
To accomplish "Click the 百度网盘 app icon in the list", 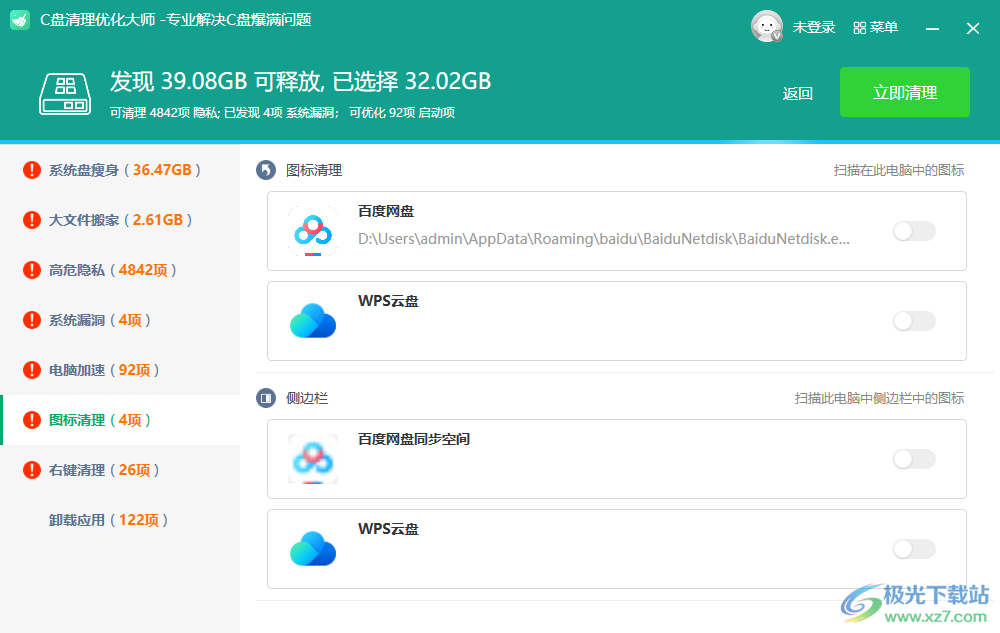I will (x=313, y=231).
